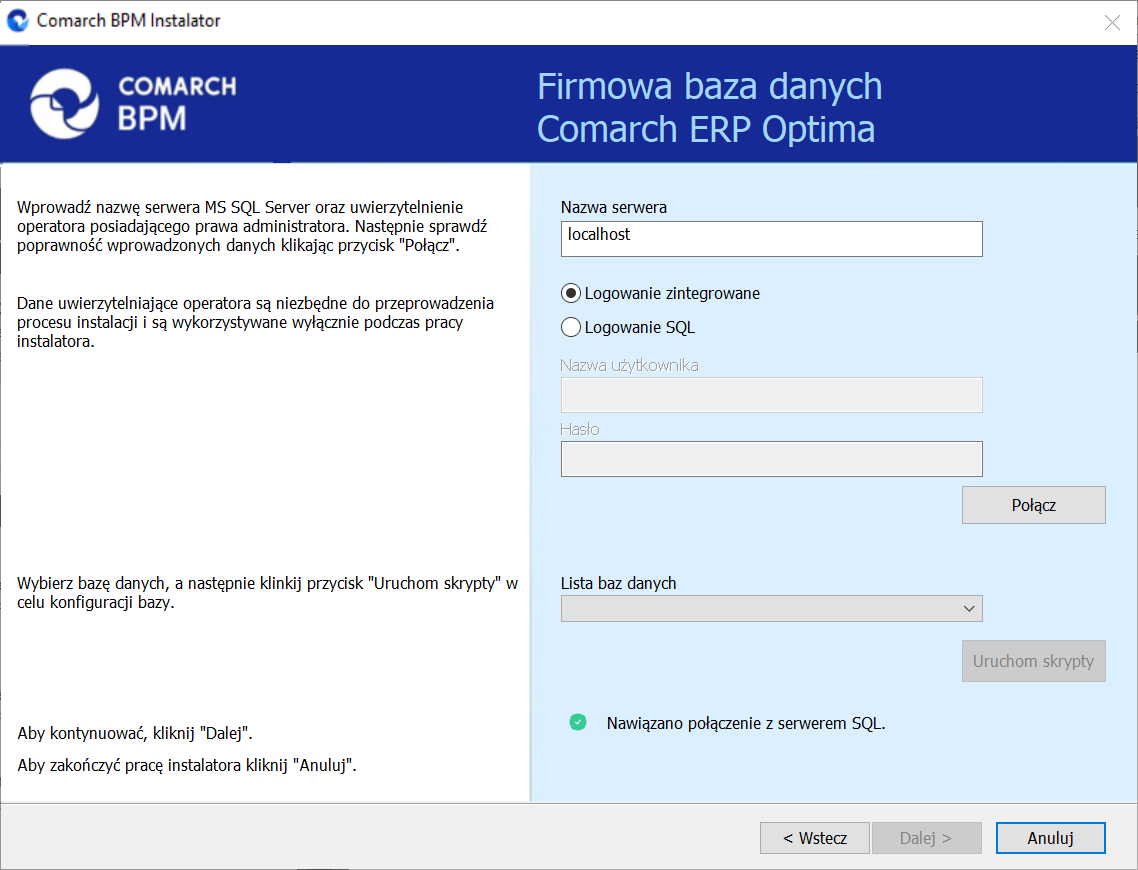Cancel the installer with Anuluj
The image size is (1138, 870).
(x=1050, y=838)
